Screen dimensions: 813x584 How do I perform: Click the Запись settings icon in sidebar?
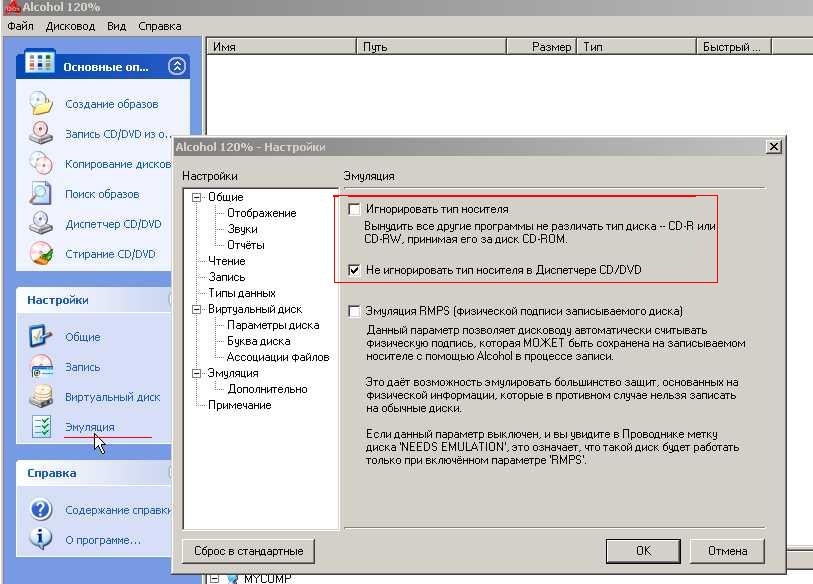pyautogui.click(x=41, y=366)
